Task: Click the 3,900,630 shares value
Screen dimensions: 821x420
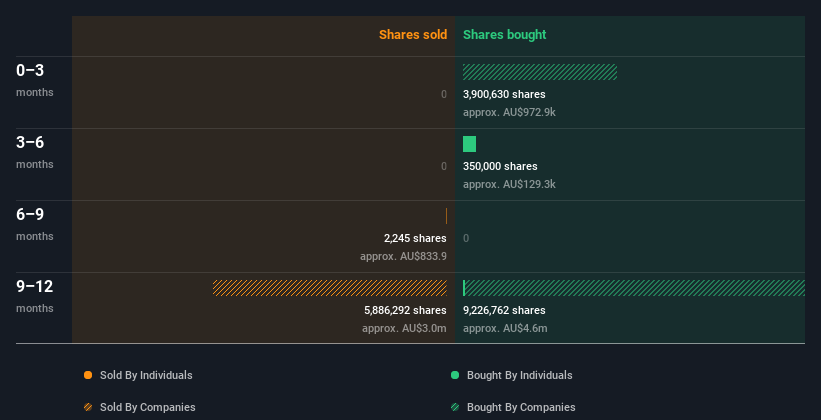Action: tap(504, 94)
